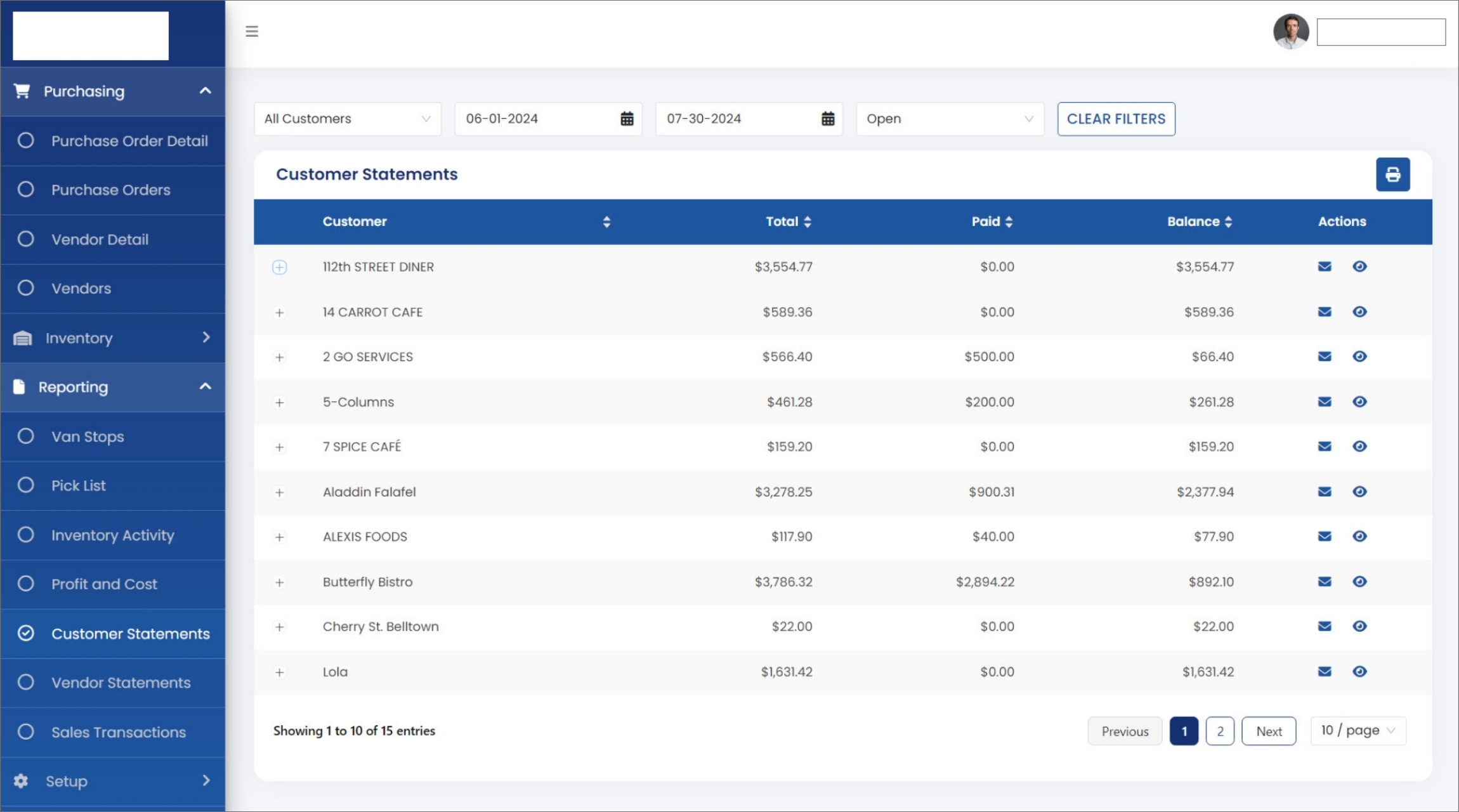Email statement to 5-Columns
Image resolution: width=1459 pixels, height=812 pixels.
(1325, 402)
